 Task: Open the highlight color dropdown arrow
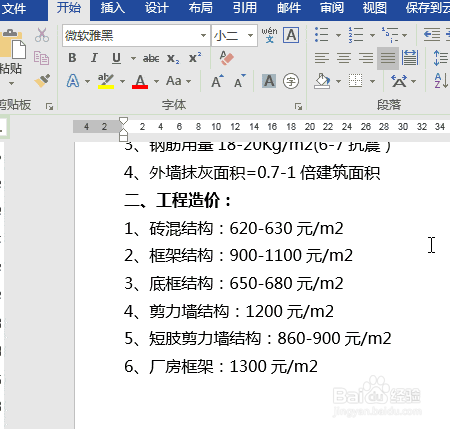[122, 81]
